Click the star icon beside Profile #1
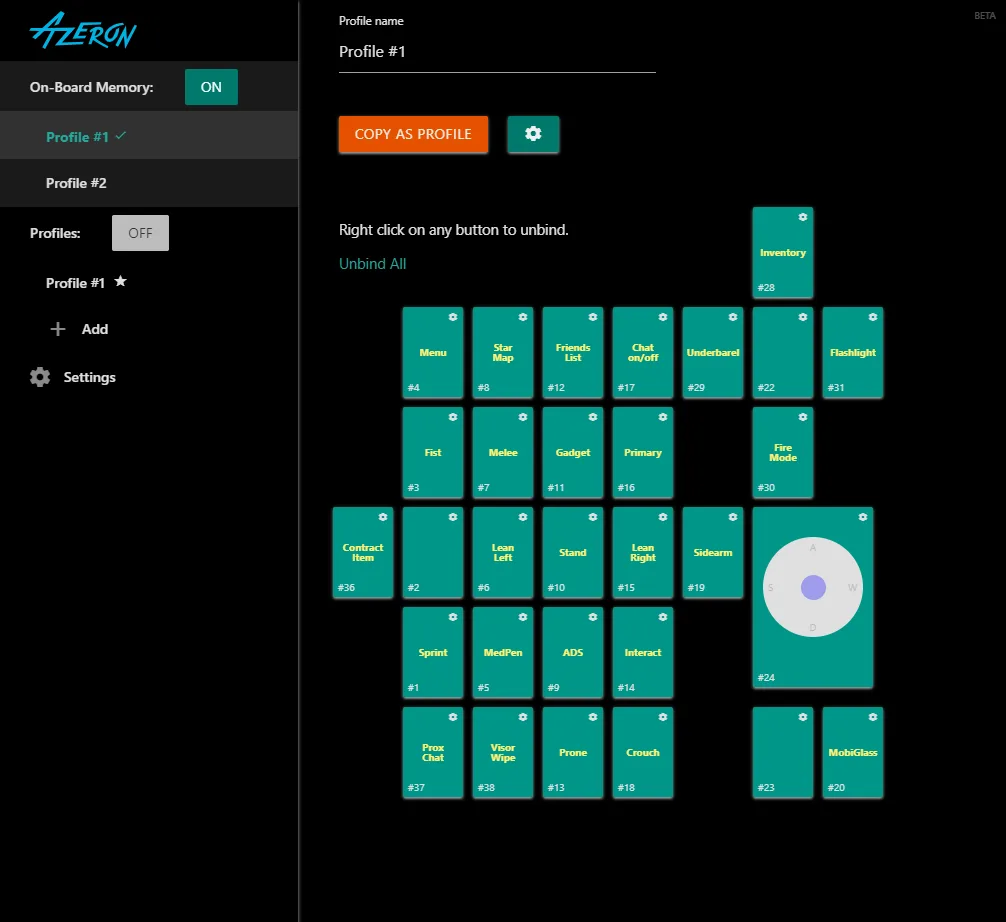1006x922 pixels. pyautogui.click(x=120, y=281)
